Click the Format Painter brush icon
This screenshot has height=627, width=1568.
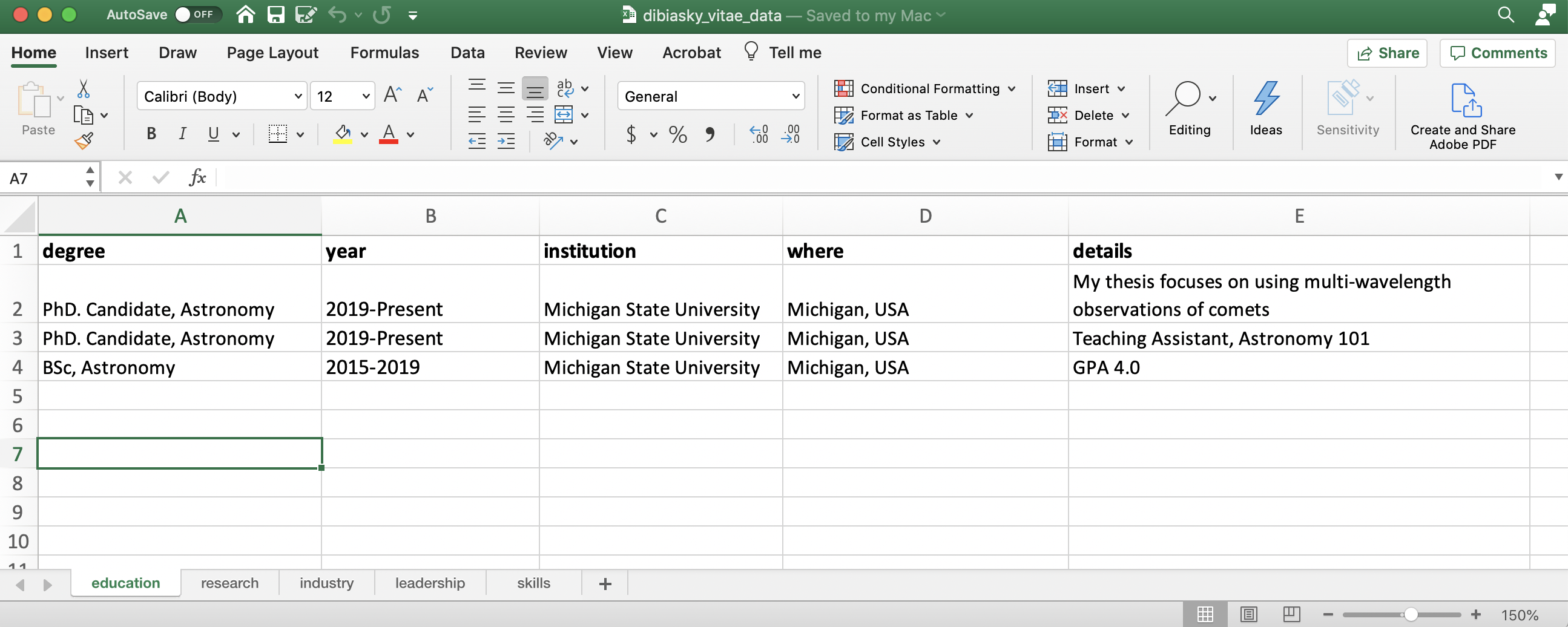[84, 141]
